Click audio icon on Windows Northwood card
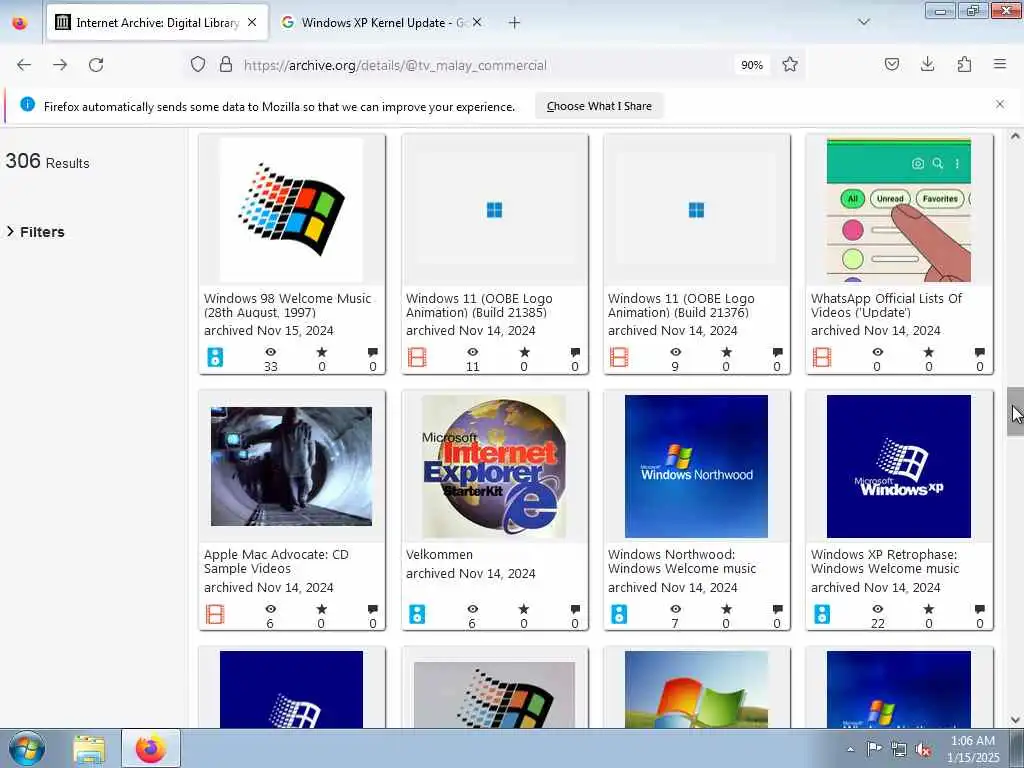This screenshot has width=1024, height=768. [x=619, y=614]
